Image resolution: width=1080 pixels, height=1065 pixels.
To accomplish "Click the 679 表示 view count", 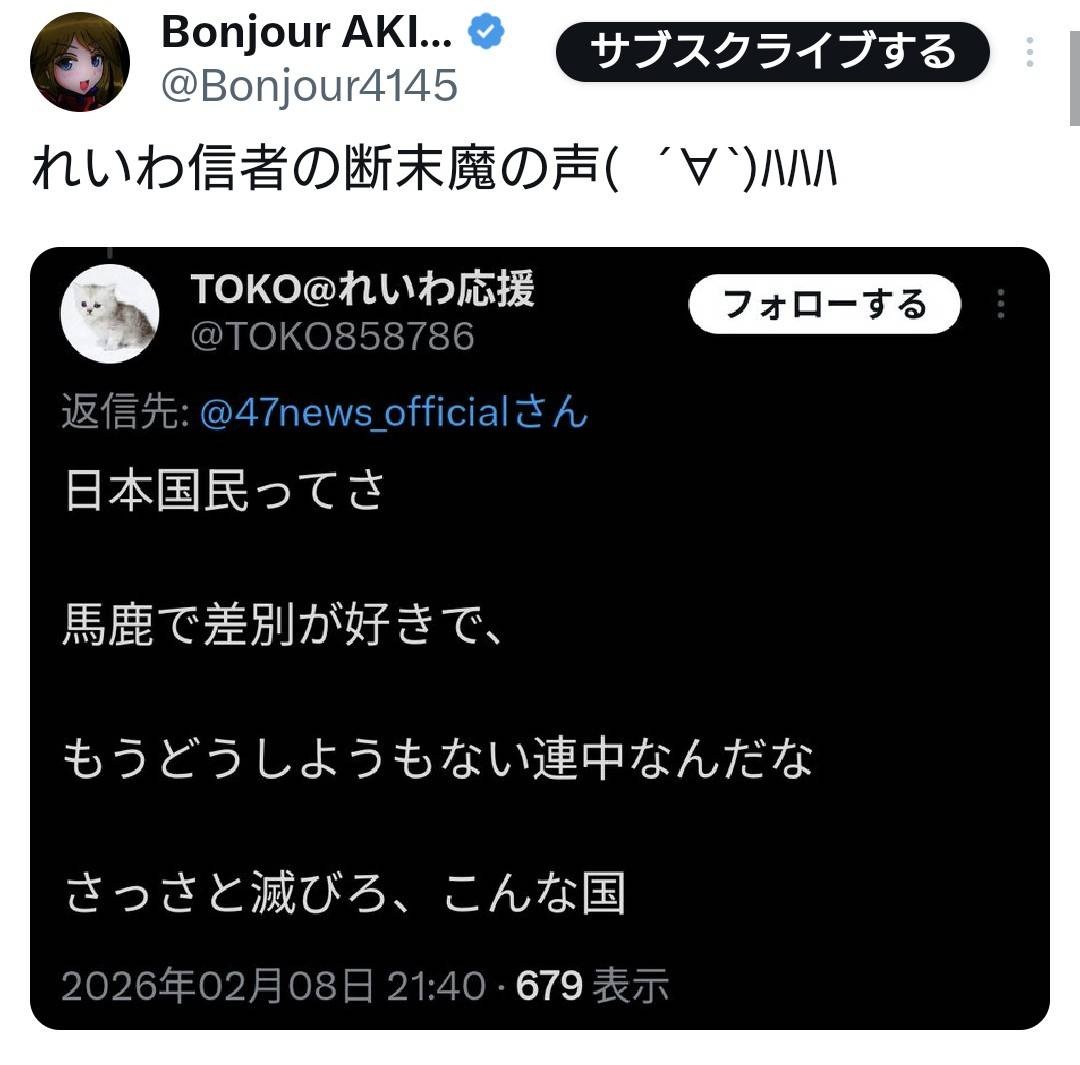I will coord(592,985).
